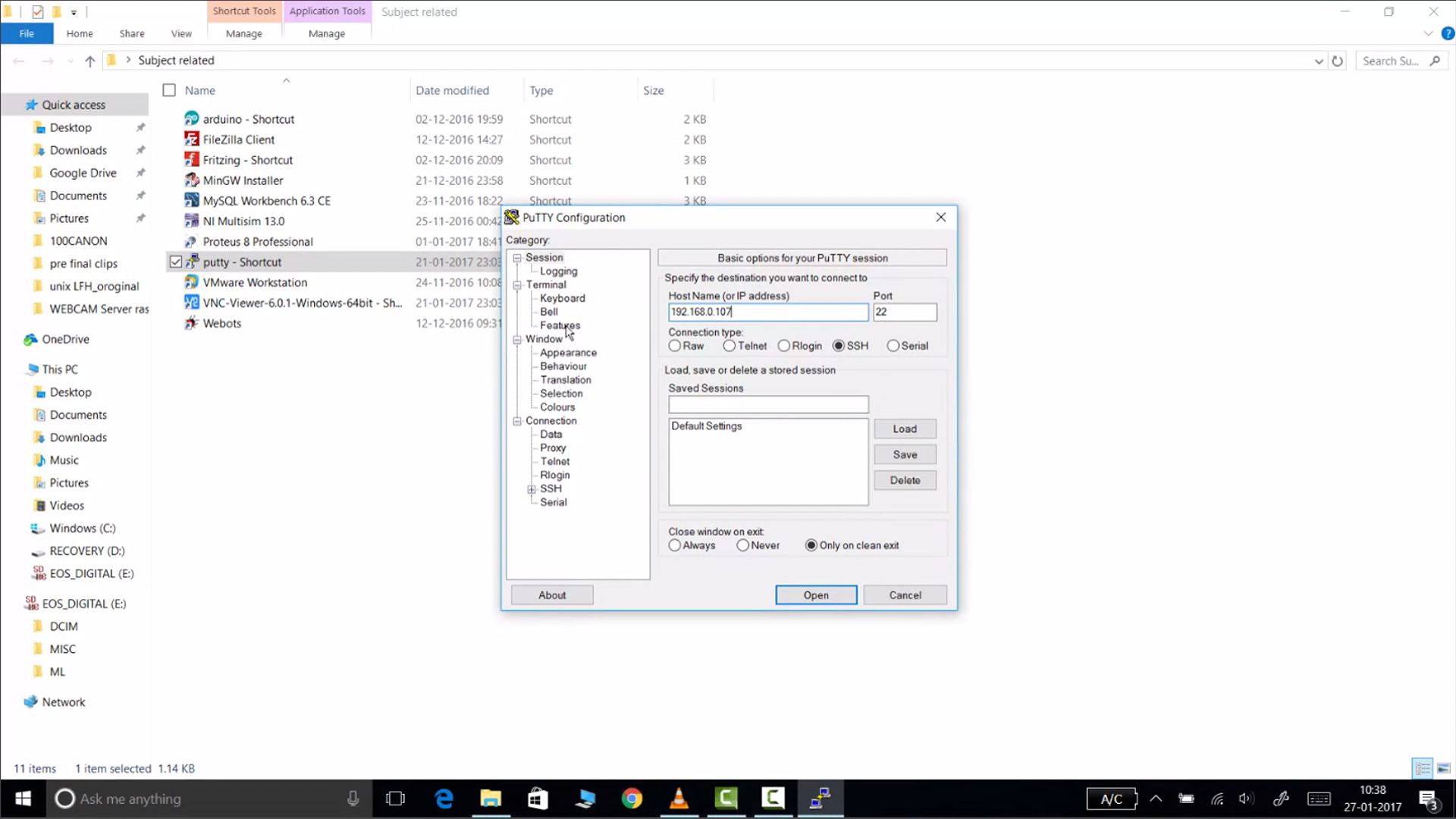Click the VMware Workstation file icon
The width and height of the screenshot is (1456, 819).
tap(192, 282)
